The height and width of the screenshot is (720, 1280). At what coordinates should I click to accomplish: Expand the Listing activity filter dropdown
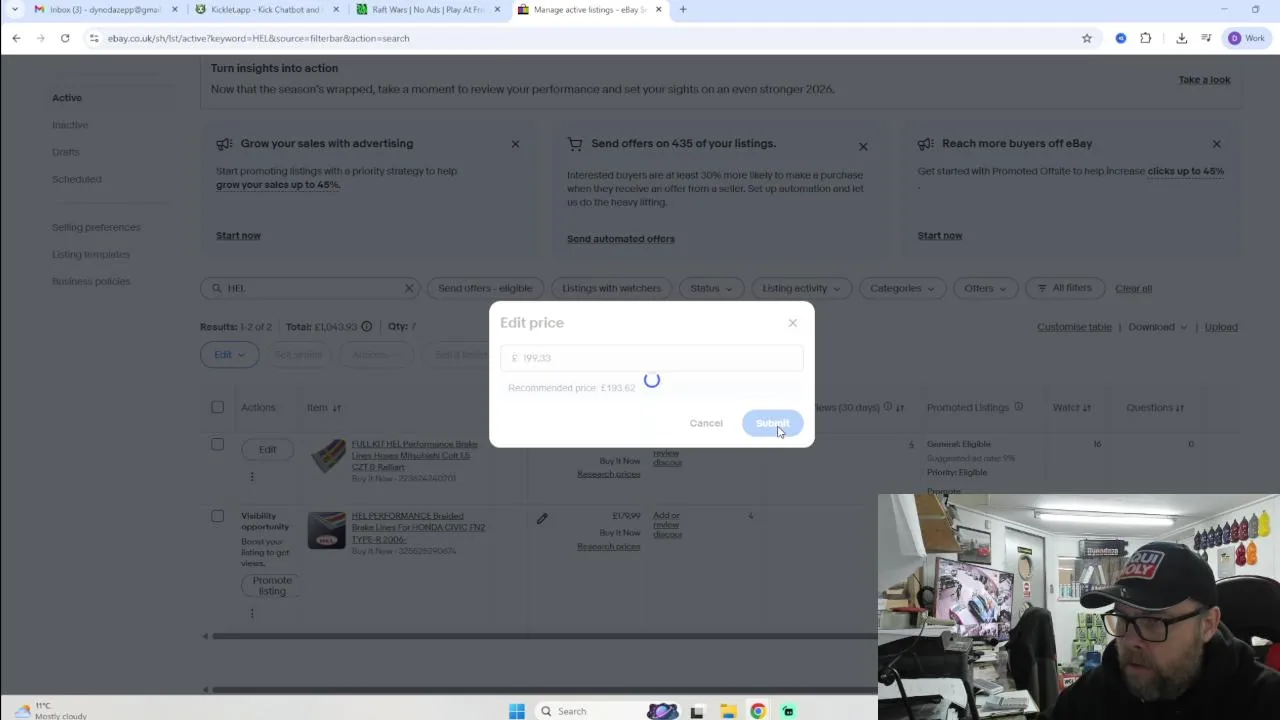pos(801,288)
